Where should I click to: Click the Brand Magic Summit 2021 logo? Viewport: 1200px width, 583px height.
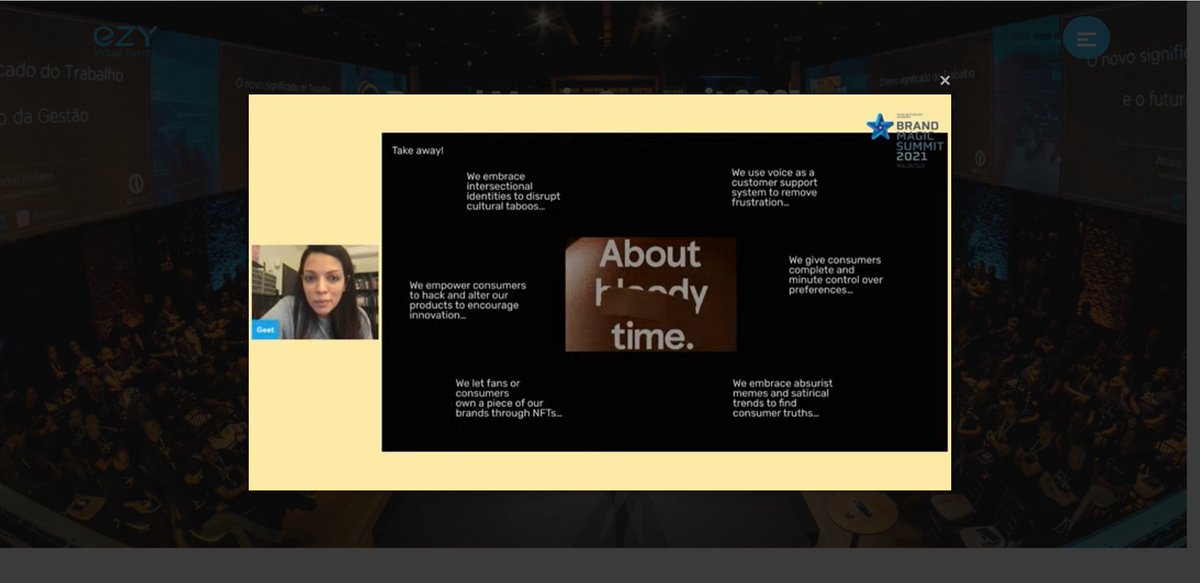coord(905,138)
